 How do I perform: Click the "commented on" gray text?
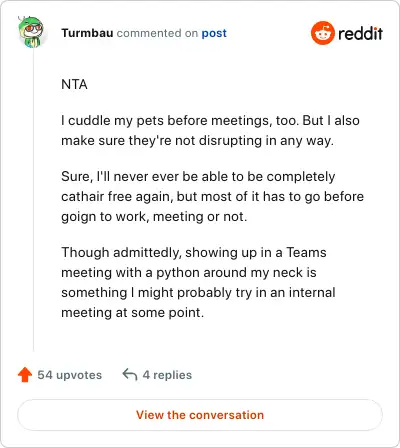[x=157, y=33]
